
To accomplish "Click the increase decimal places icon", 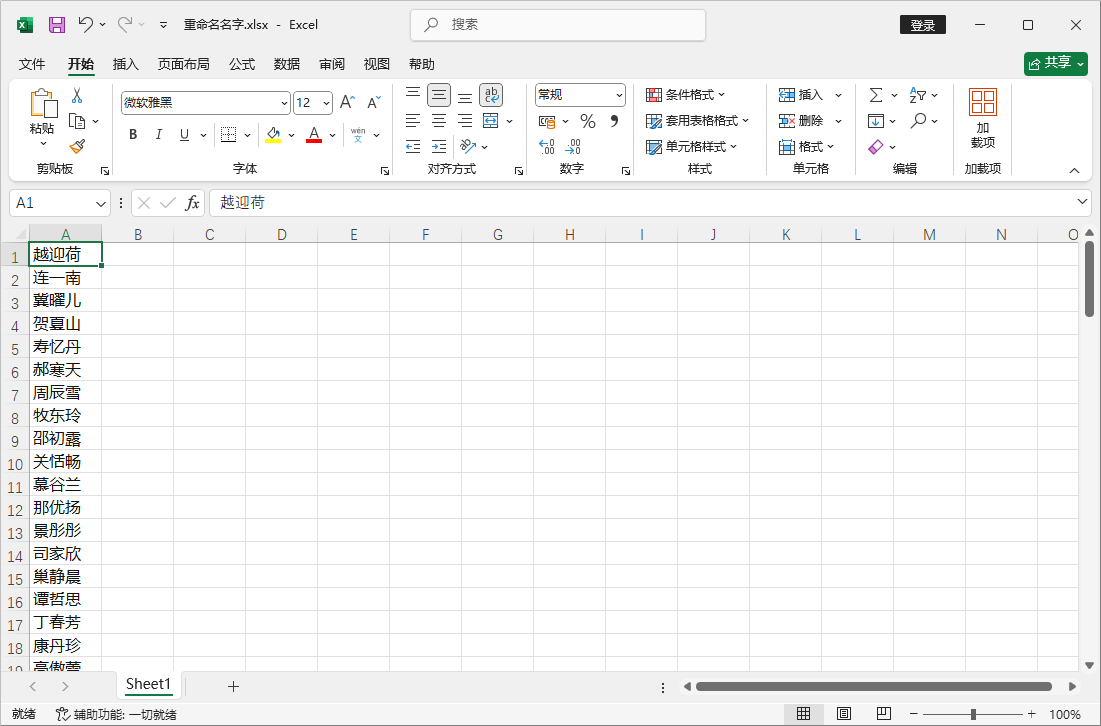I will [547, 147].
